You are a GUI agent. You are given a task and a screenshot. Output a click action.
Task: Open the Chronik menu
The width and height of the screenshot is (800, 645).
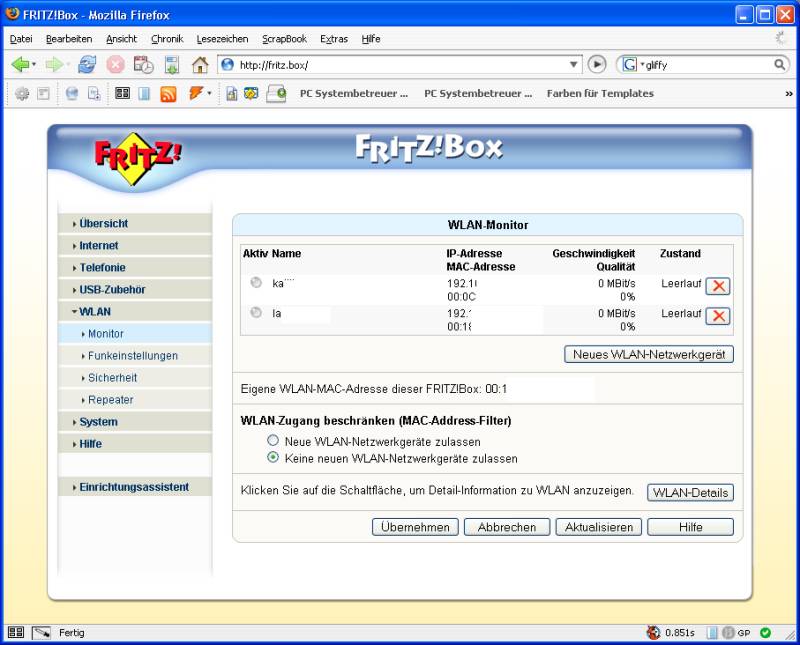167,39
